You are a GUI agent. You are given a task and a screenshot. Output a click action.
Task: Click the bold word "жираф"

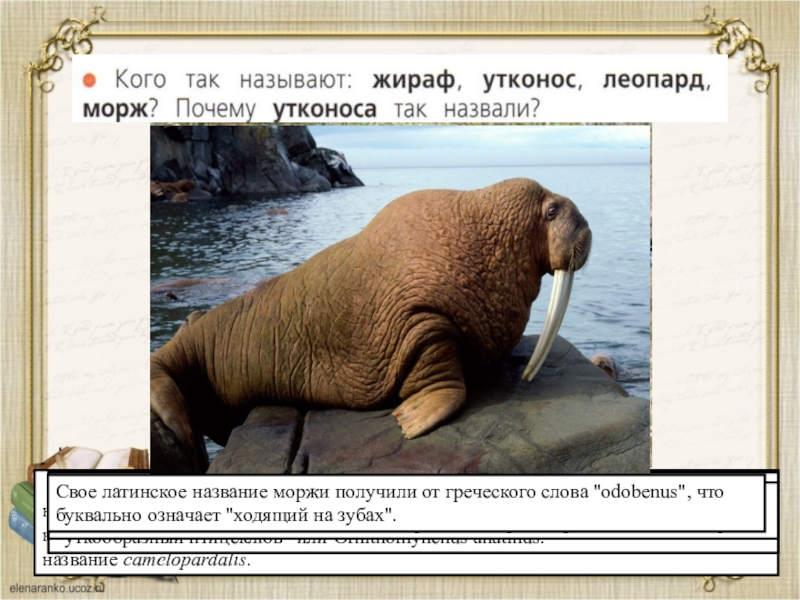tap(414, 80)
